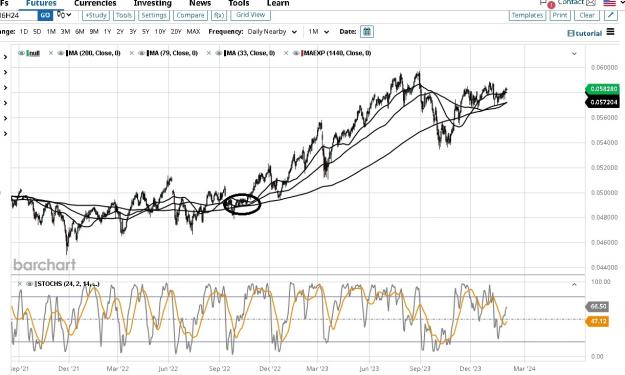The image size is (625, 375).
Task: Click the Tools chart toolbar button
Action: point(124,15)
